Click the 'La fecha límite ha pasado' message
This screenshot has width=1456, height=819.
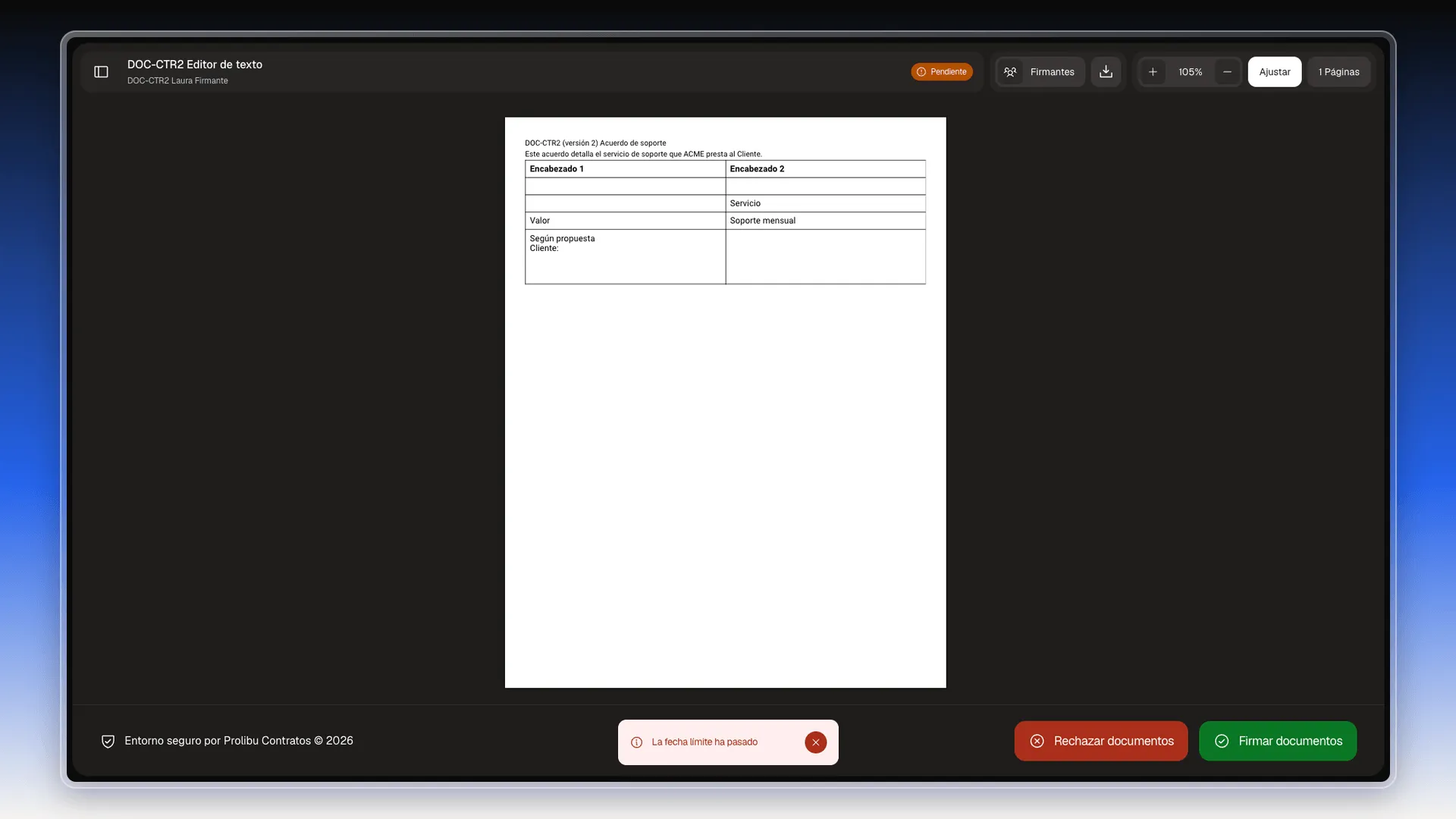click(704, 742)
